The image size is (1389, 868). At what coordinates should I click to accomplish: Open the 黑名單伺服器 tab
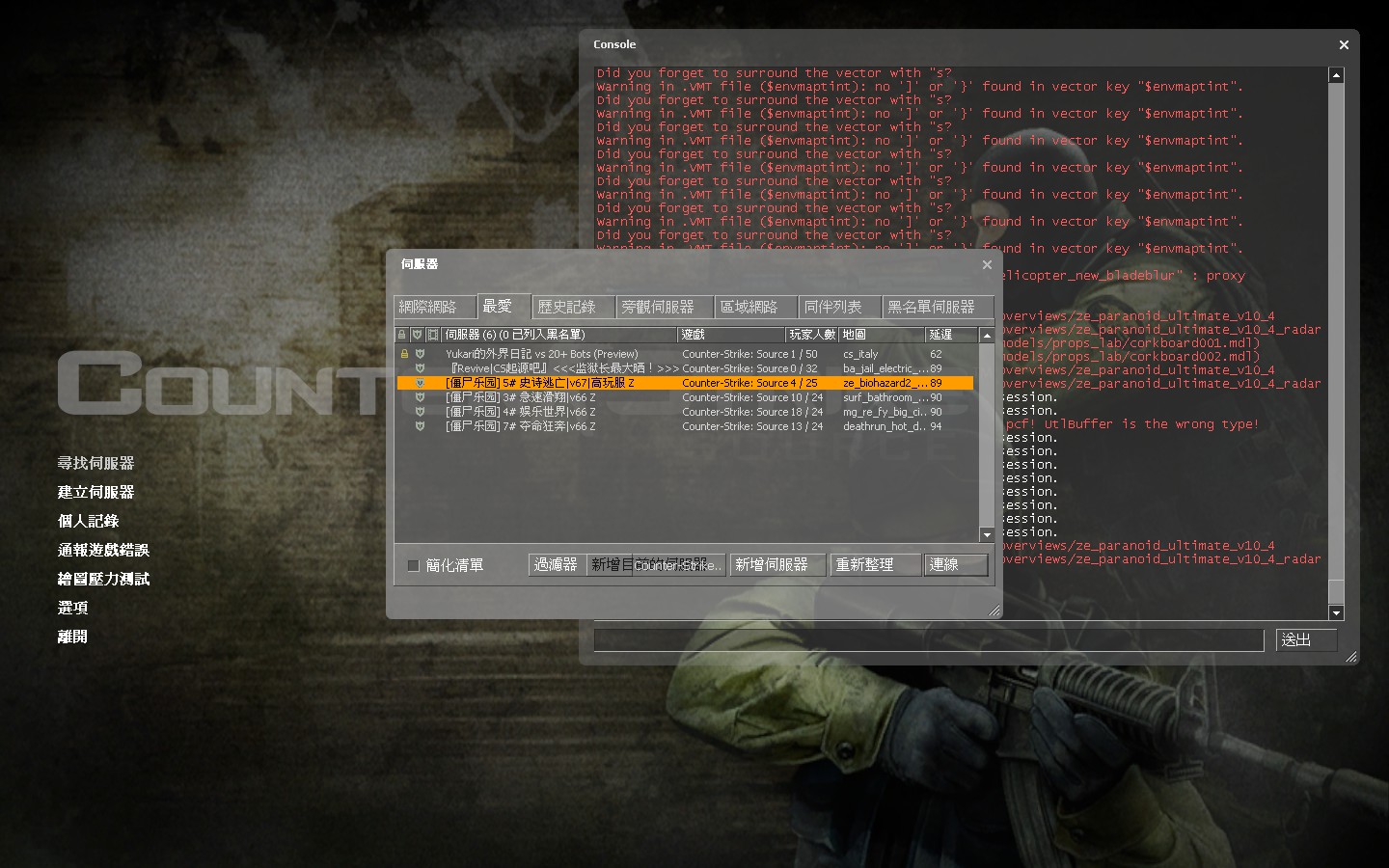click(938, 307)
